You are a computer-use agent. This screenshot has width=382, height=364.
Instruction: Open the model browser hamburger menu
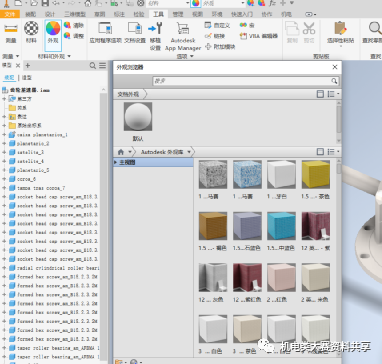point(102,66)
